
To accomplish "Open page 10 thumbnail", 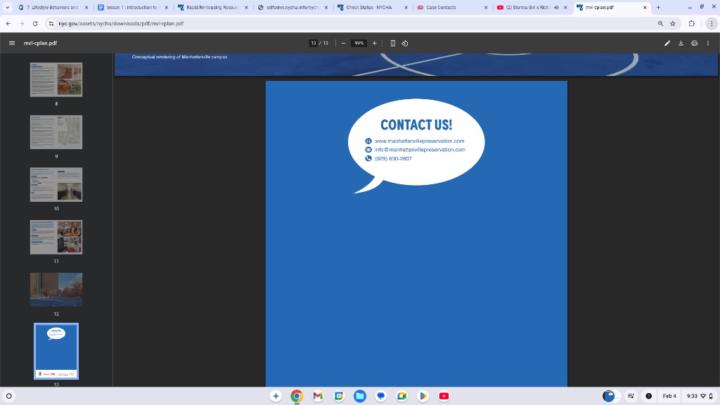I will tap(56, 185).
